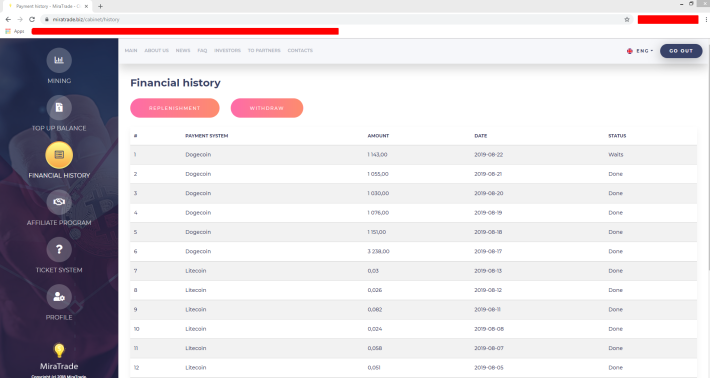The image size is (710, 378).
Task: Open the Mining section icon
Action: pyautogui.click(x=59, y=60)
